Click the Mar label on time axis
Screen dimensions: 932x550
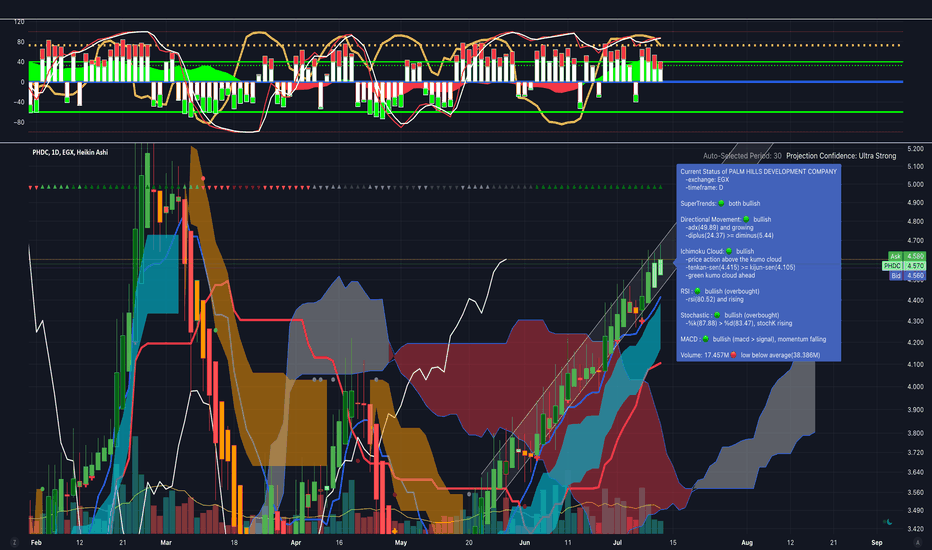tap(166, 542)
